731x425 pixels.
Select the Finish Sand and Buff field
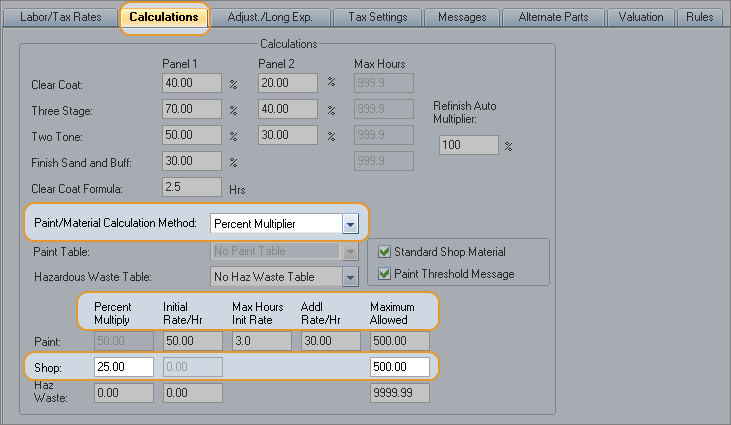pos(191,161)
